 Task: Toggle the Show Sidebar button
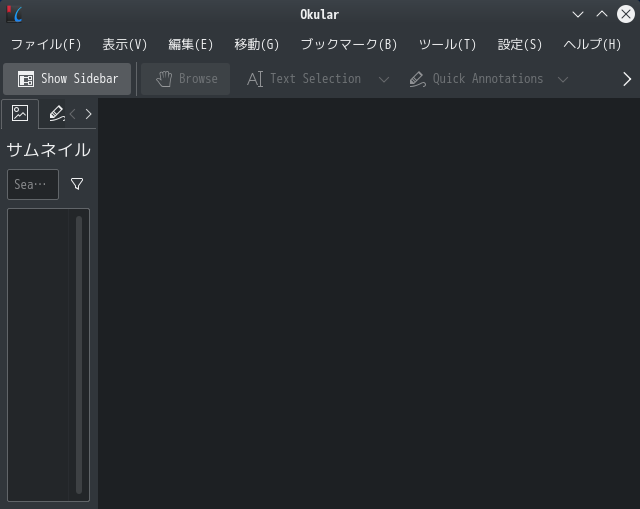[x=67, y=79]
